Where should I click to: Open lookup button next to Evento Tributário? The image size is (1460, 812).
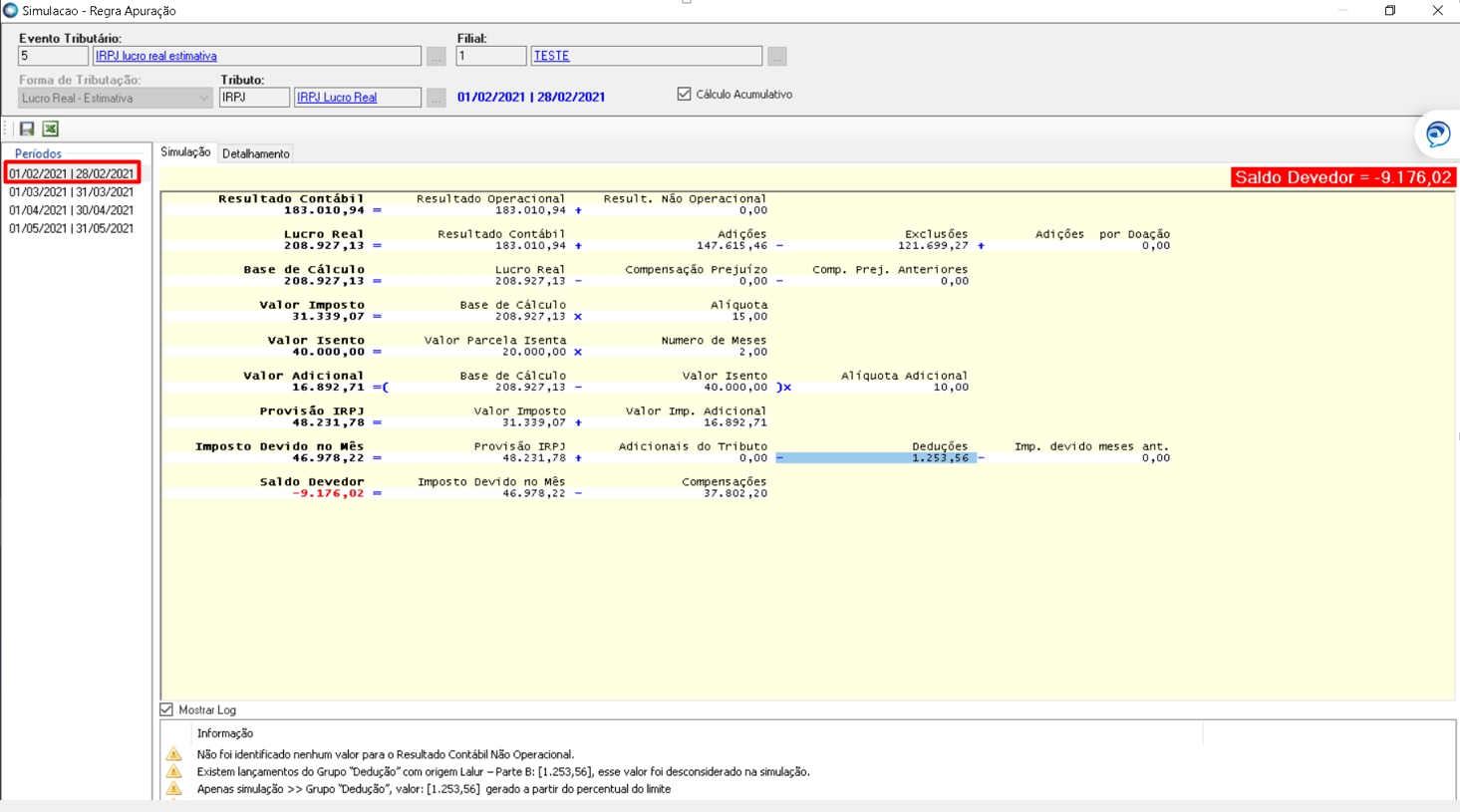(x=436, y=57)
